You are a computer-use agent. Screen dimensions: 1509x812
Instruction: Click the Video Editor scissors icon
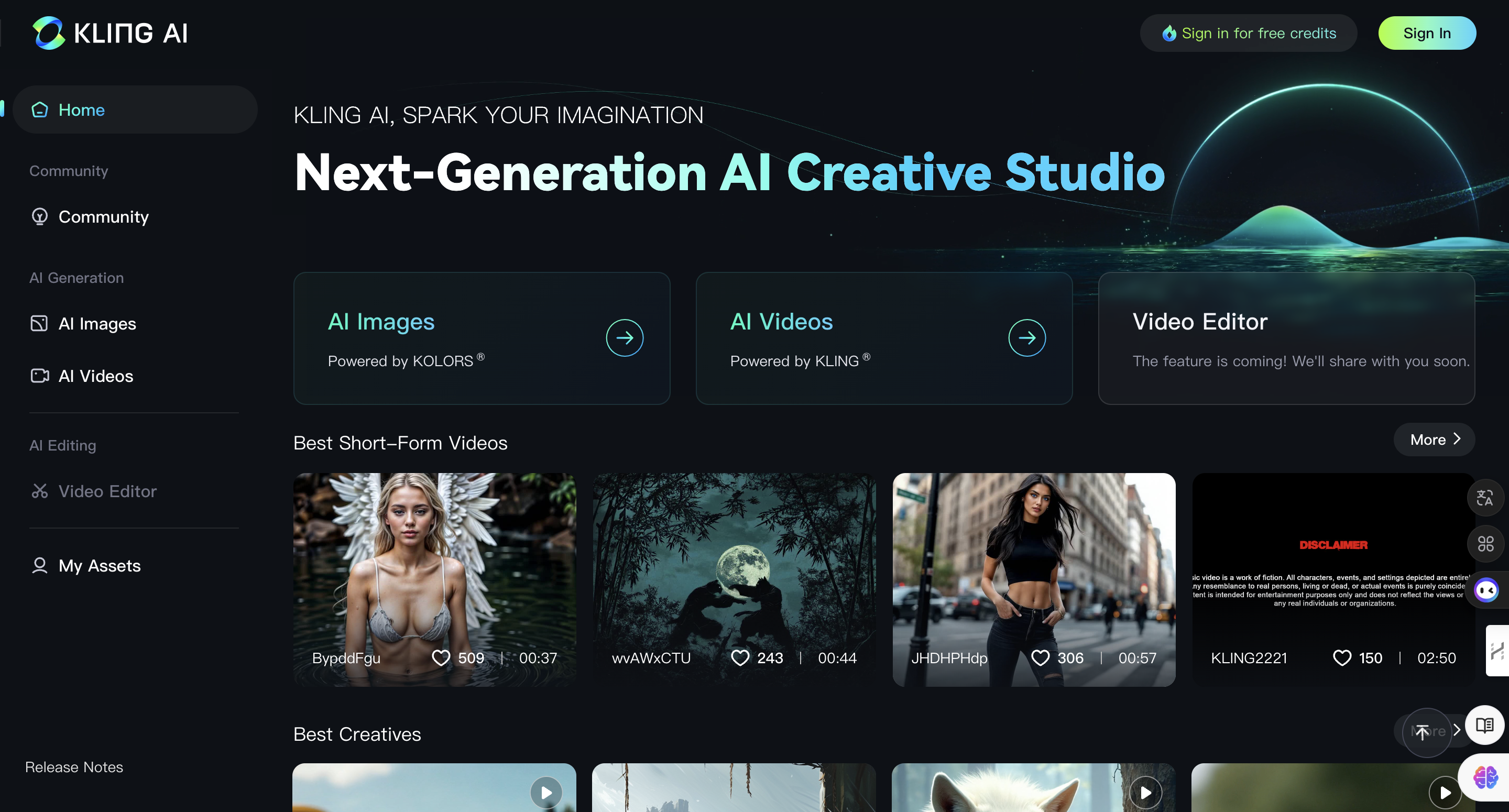39,491
